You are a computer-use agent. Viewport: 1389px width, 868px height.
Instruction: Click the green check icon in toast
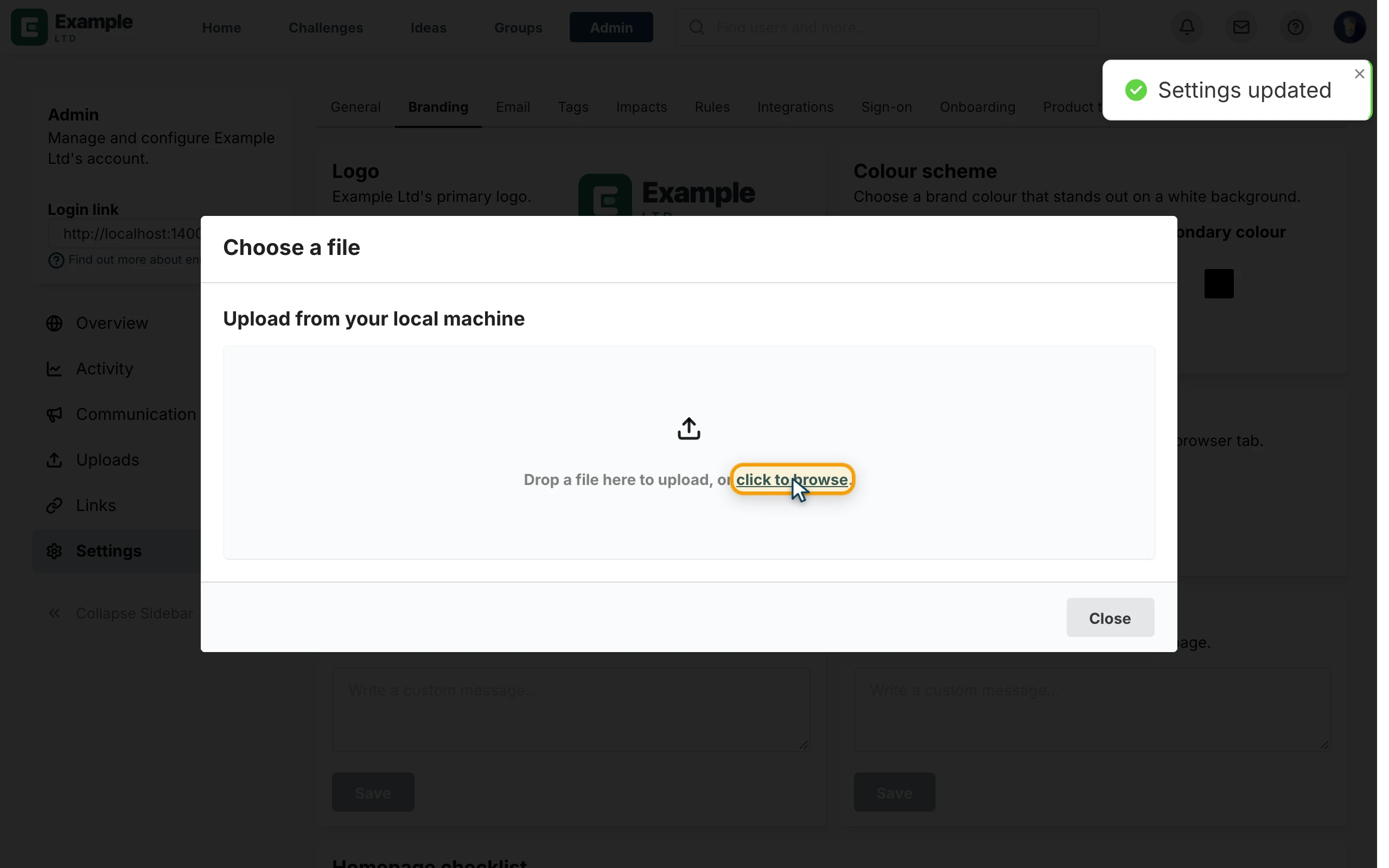point(1135,90)
